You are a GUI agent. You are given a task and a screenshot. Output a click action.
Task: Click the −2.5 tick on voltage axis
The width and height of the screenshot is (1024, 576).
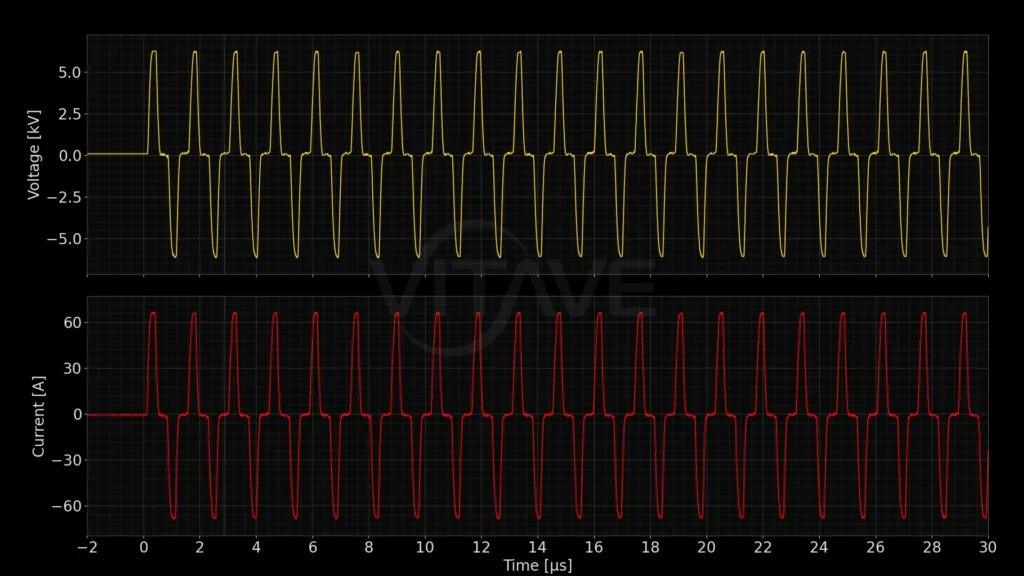64,197
